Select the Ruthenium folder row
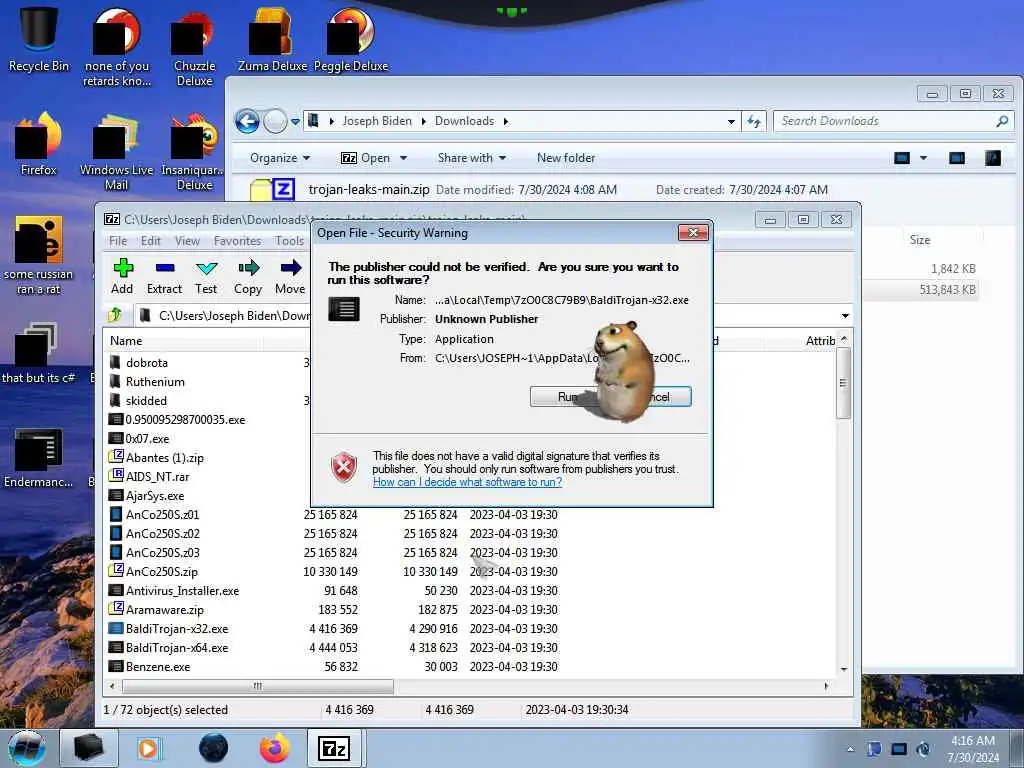Viewport: 1024px width, 768px height. [x=155, y=381]
